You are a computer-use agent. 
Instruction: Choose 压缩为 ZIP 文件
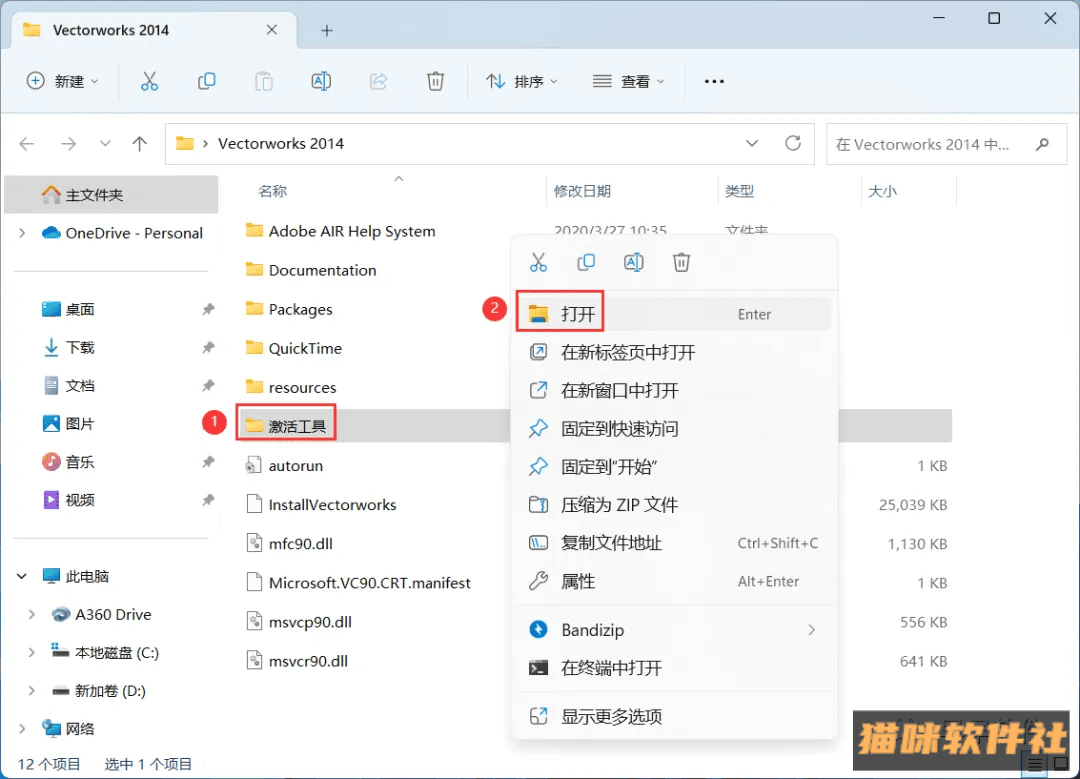click(x=674, y=505)
